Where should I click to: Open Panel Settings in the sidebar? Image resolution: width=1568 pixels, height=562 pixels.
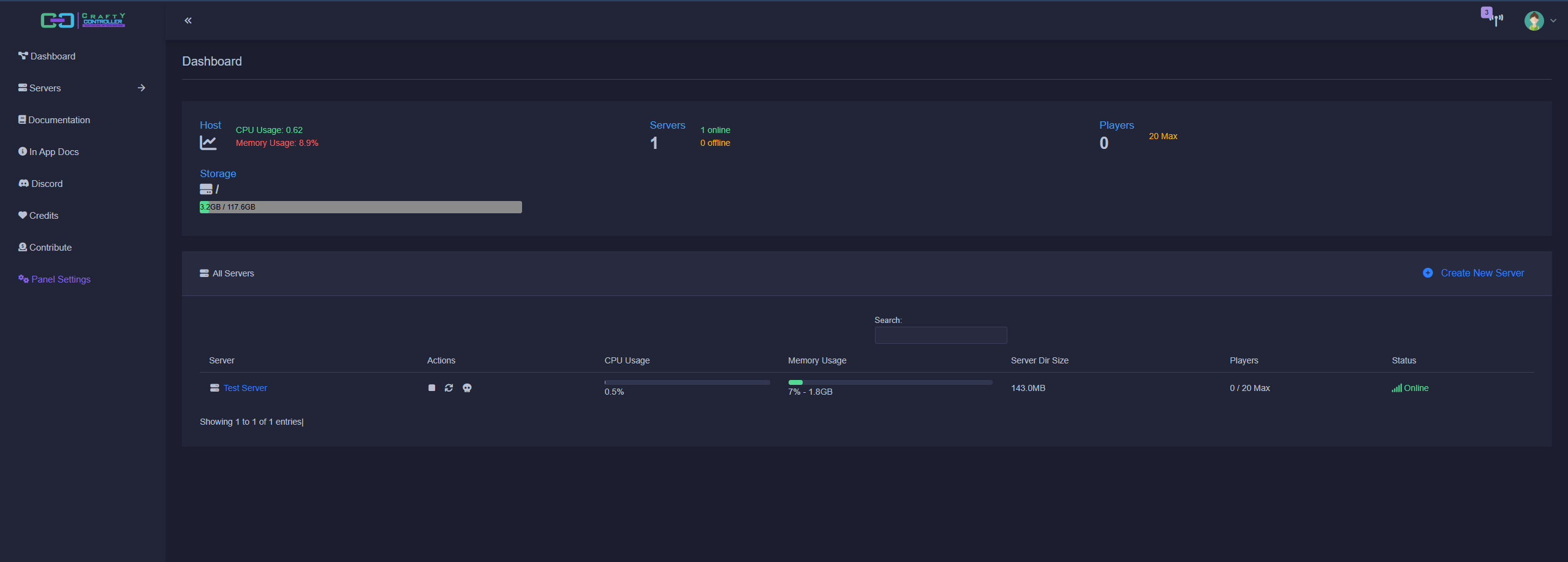point(61,279)
